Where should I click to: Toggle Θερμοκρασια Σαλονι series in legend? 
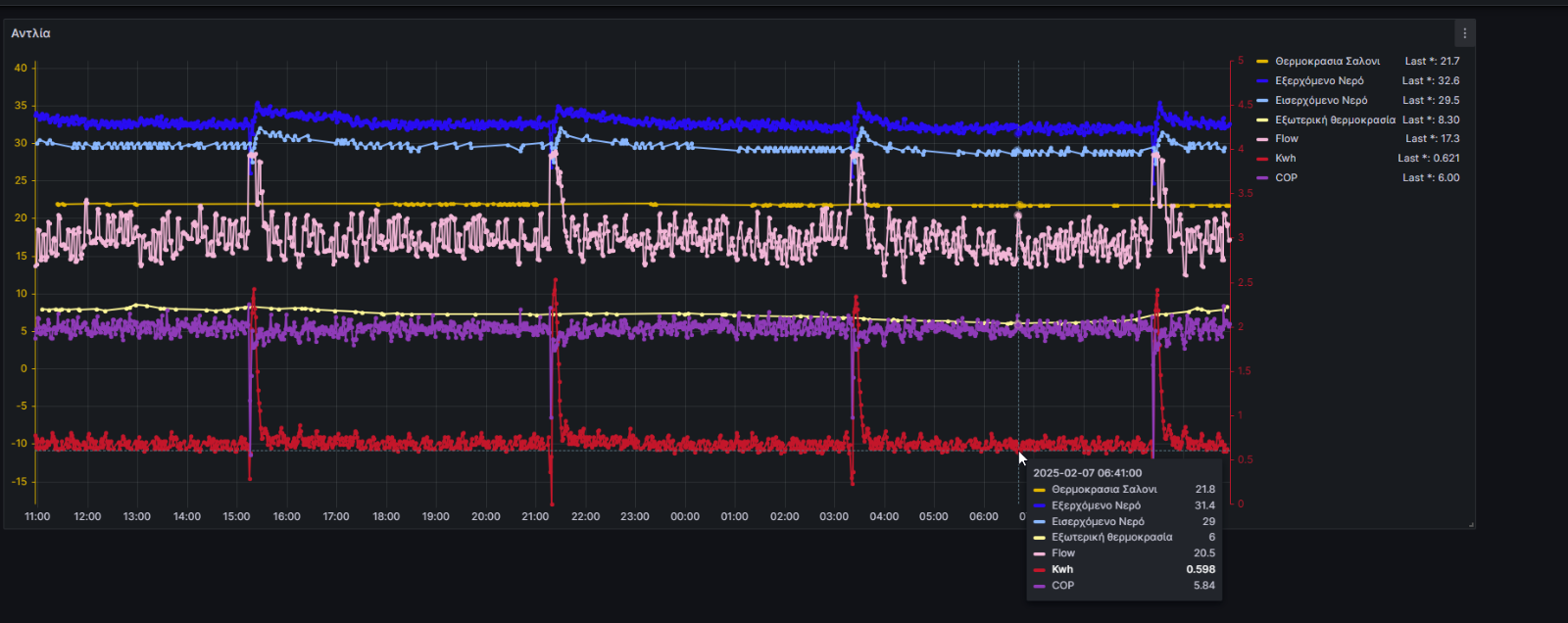(1327, 61)
